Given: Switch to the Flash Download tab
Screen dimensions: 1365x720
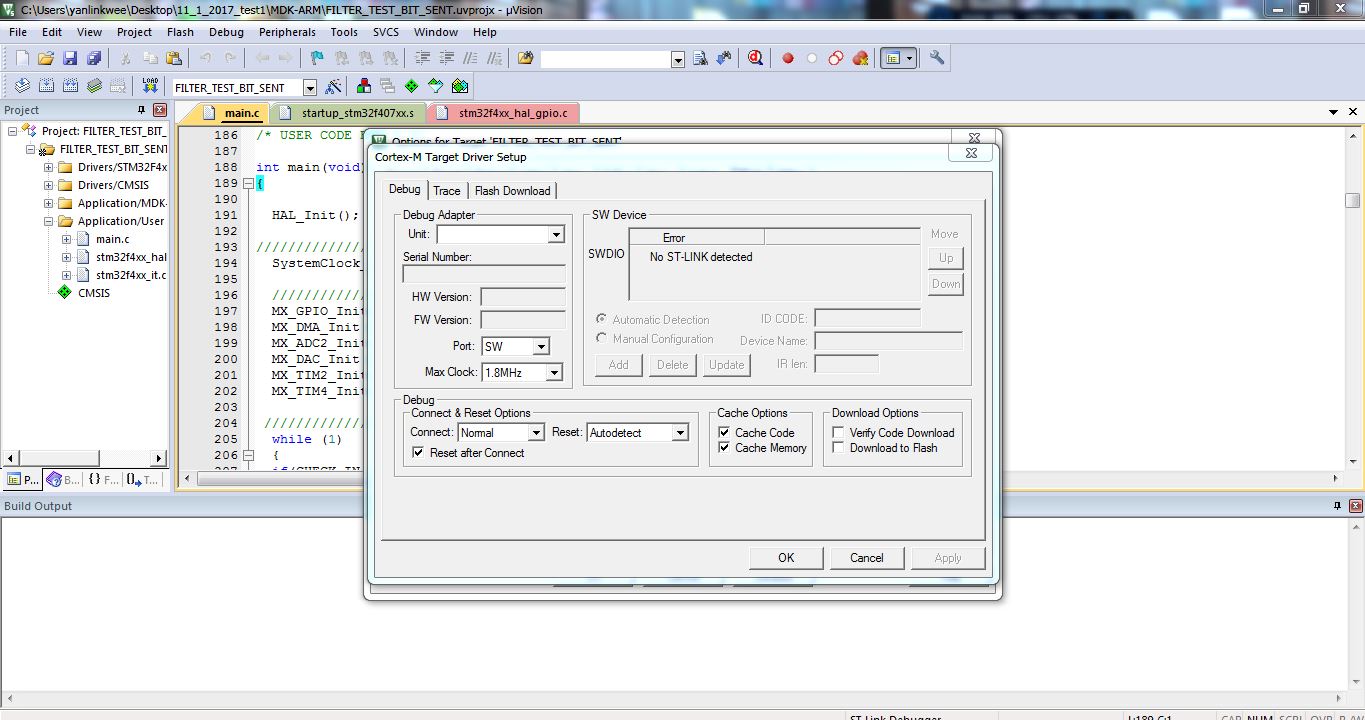Looking at the screenshot, I should pos(512,190).
